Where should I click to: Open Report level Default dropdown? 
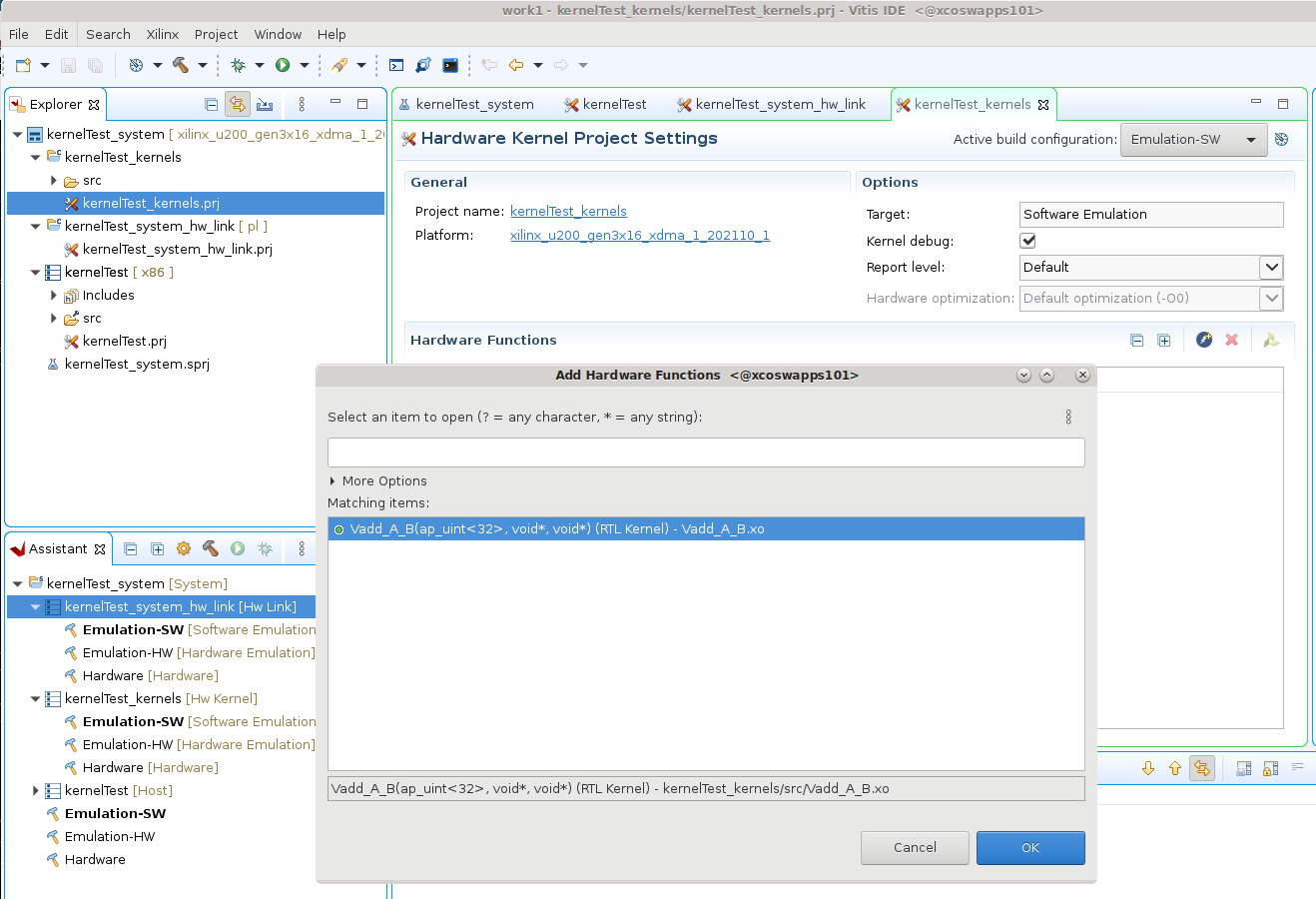tap(1151, 267)
